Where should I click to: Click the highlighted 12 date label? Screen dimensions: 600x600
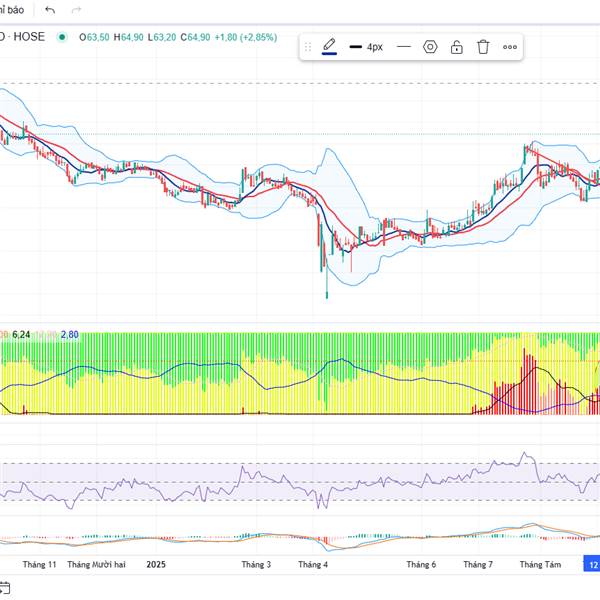pos(592,564)
